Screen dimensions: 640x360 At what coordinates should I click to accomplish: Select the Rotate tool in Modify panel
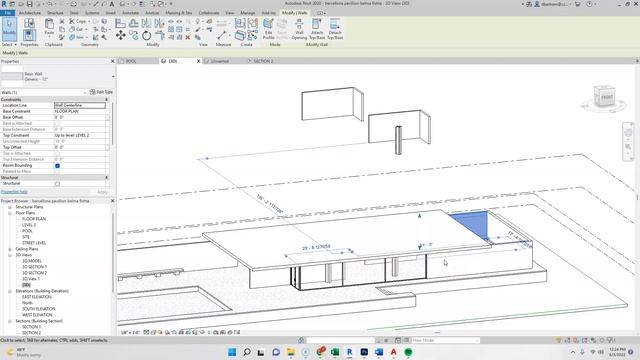point(147,36)
